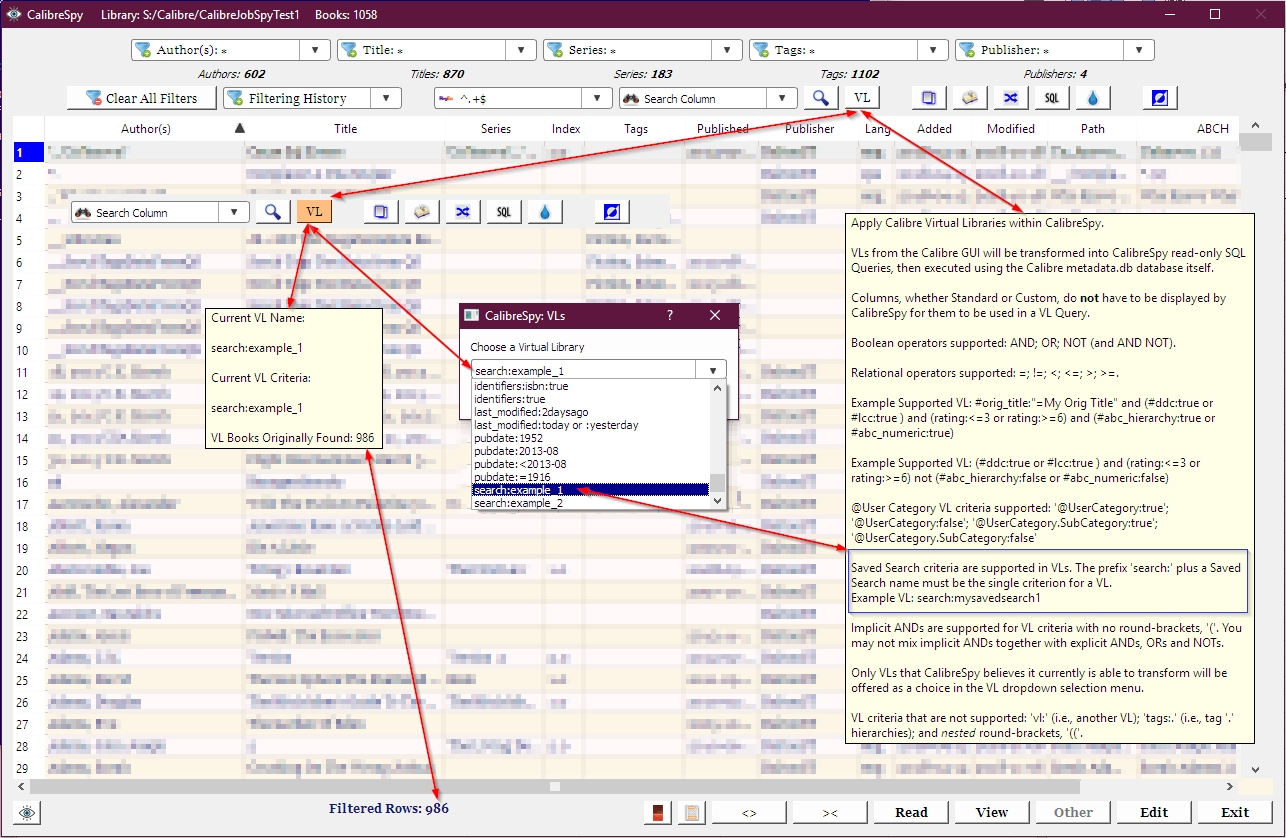Click the Added column header

tap(934, 129)
